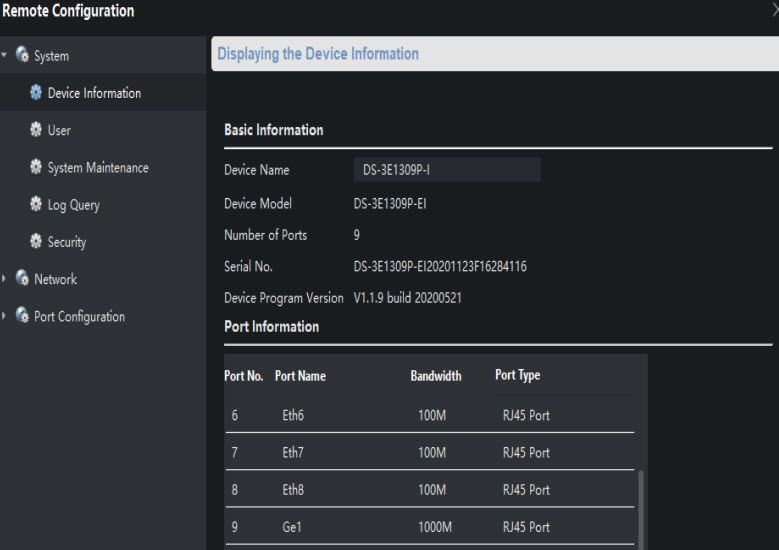Click the Port Configuration globe icon

click(x=22, y=316)
